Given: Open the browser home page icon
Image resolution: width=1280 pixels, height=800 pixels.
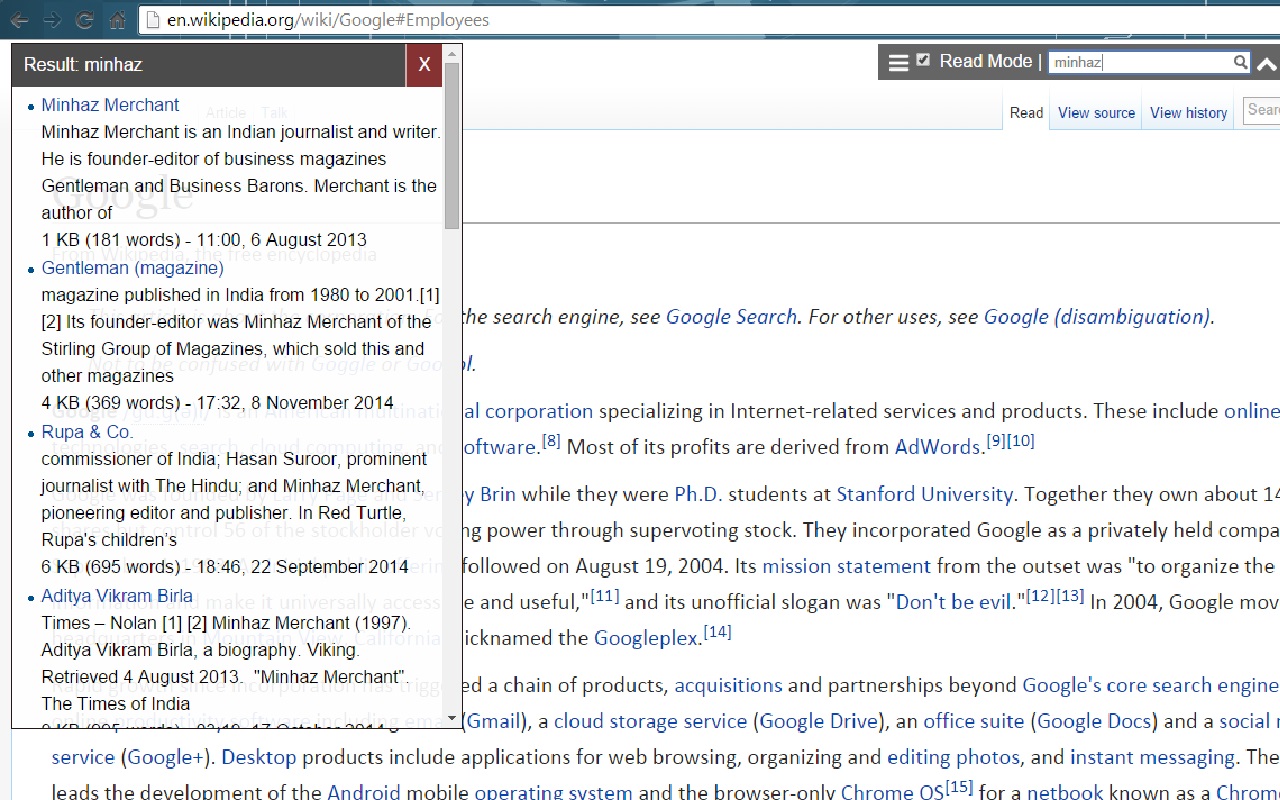Looking at the screenshot, I should coord(118,20).
